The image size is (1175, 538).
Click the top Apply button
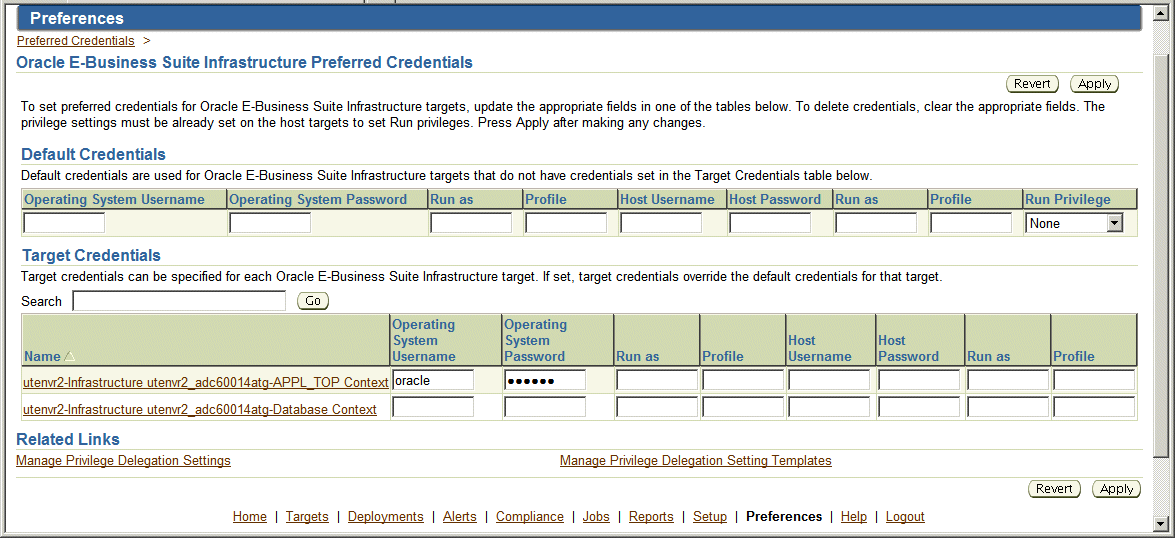[x=1094, y=84]
